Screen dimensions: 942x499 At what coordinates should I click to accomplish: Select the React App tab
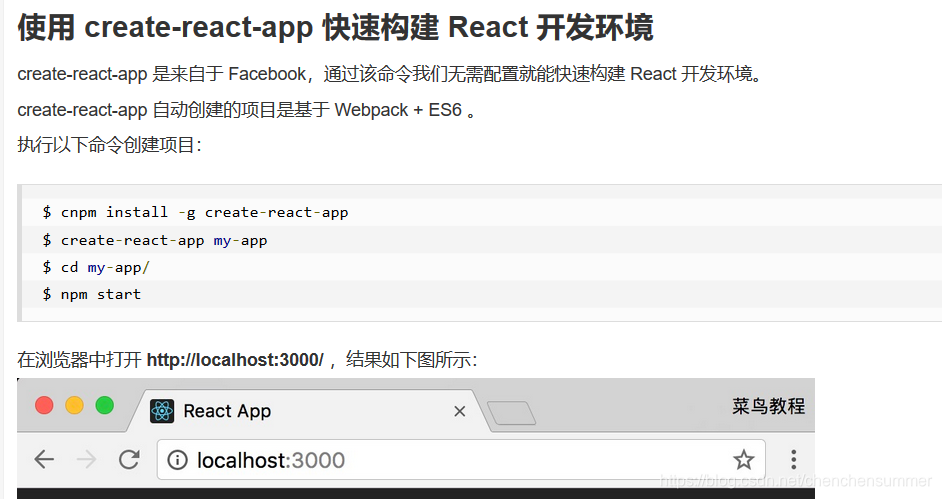click(308, 411)
